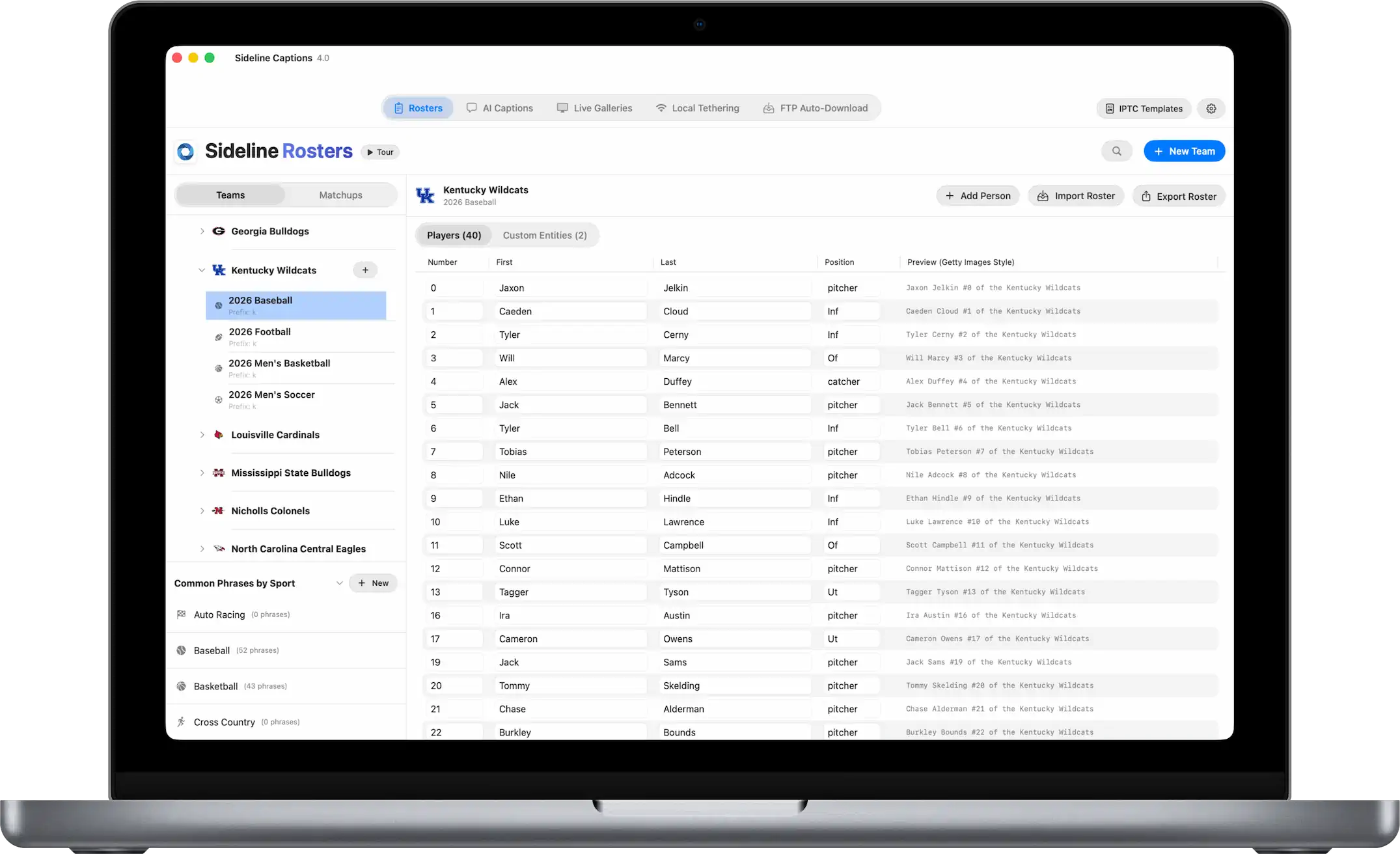Collapse Common Phrases by Sport section
The height and width of the screenshot is (854, 1400).
(x=339, y=583)
